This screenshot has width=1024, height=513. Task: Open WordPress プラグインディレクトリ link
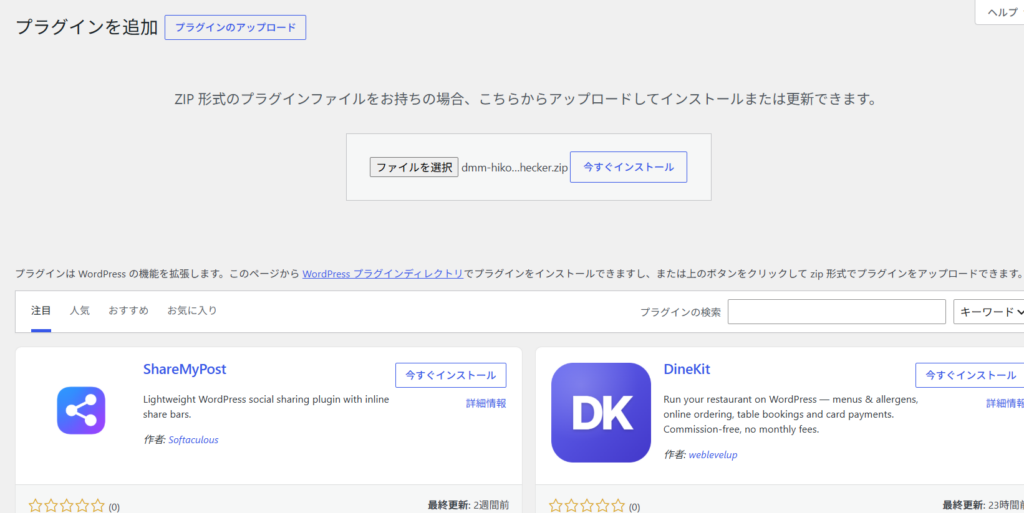383,273
